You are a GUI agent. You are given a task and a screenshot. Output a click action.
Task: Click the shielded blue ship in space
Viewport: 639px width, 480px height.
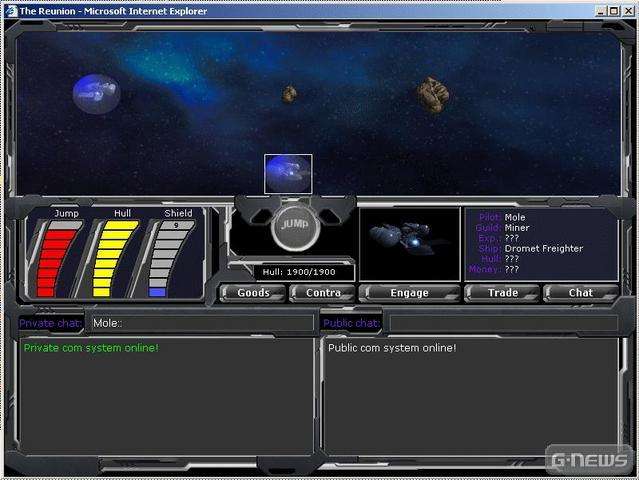[95, 94]
